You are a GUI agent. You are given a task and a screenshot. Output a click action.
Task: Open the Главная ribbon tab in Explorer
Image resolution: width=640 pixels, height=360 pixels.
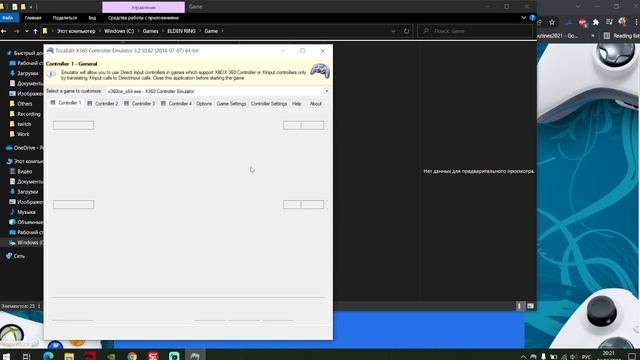tap(33, 18)
